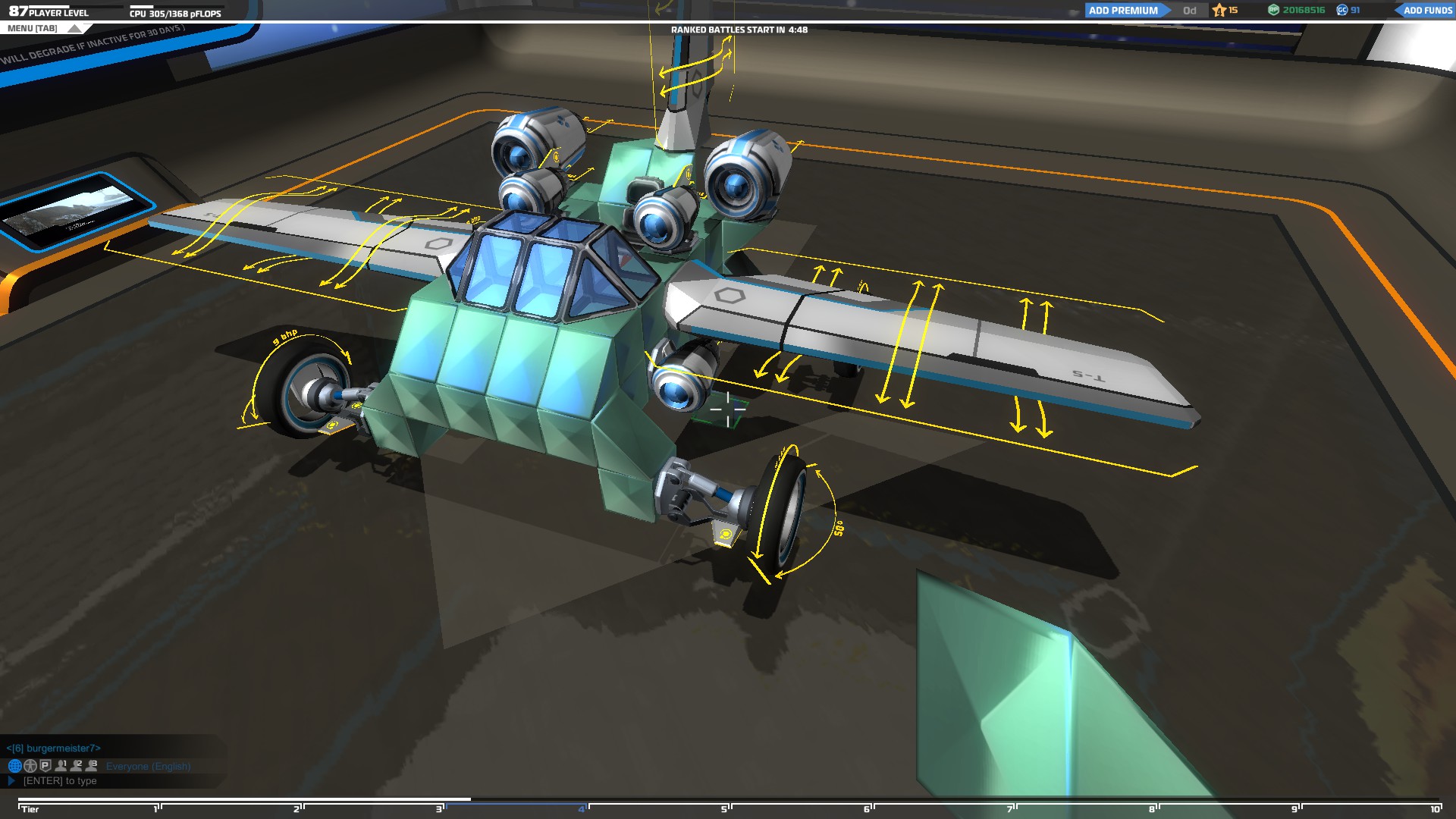Image resolution: width=1456 pixels, height=819 pixels.
Task: Click tier 4 marker on tier bar
Action: [582, 808]
